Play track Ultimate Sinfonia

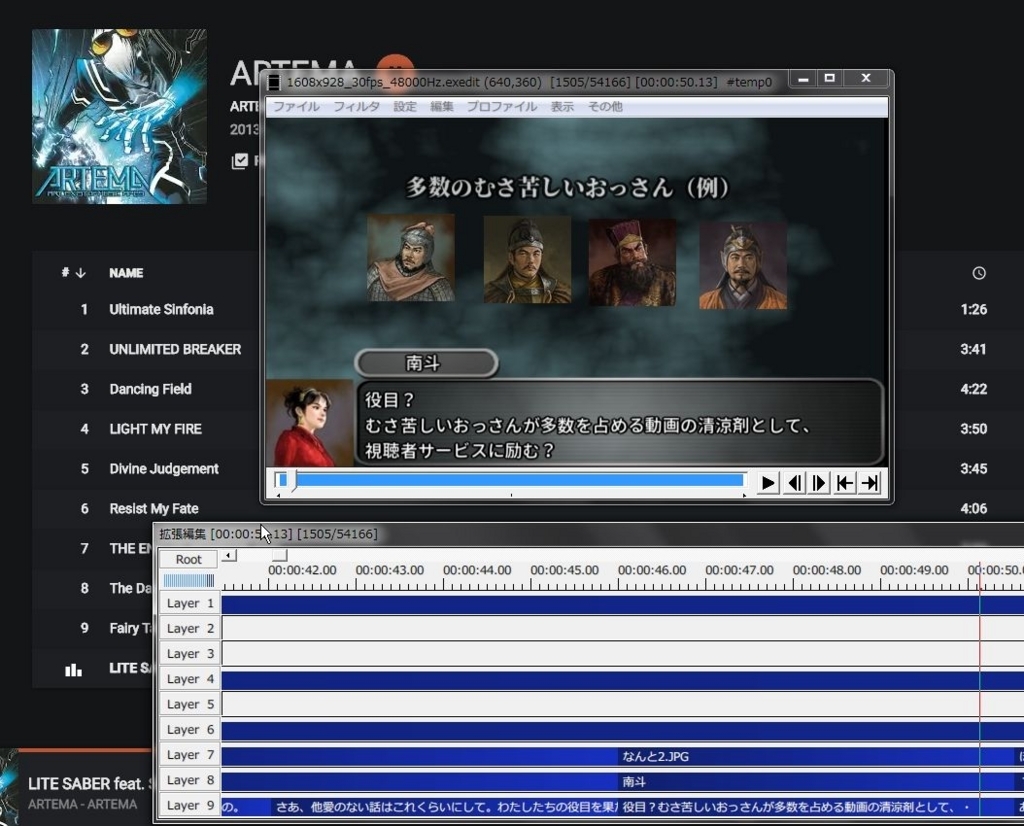(x=161, y=310)
